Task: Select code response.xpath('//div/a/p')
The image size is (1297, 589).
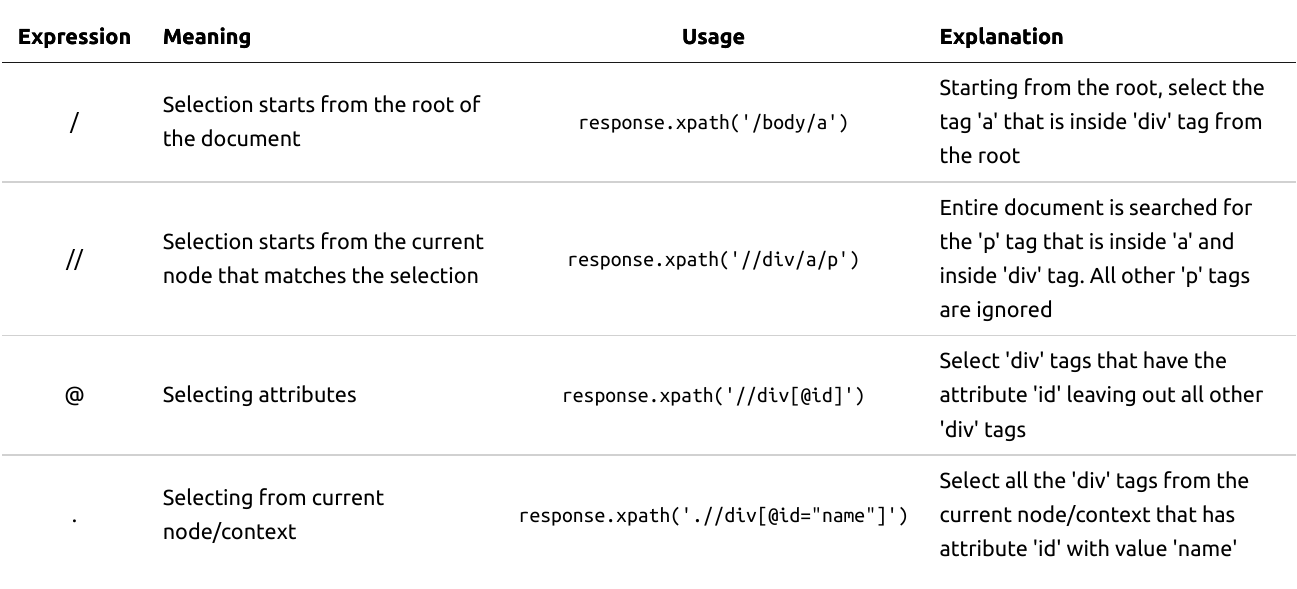Action: [713, 260]
